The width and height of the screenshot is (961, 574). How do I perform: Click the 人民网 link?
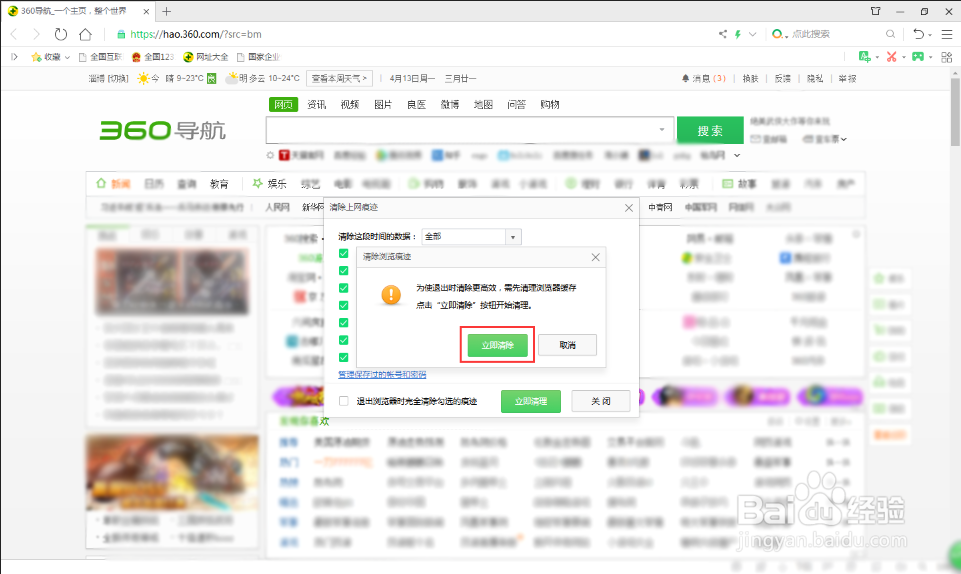tap(277, 208)
